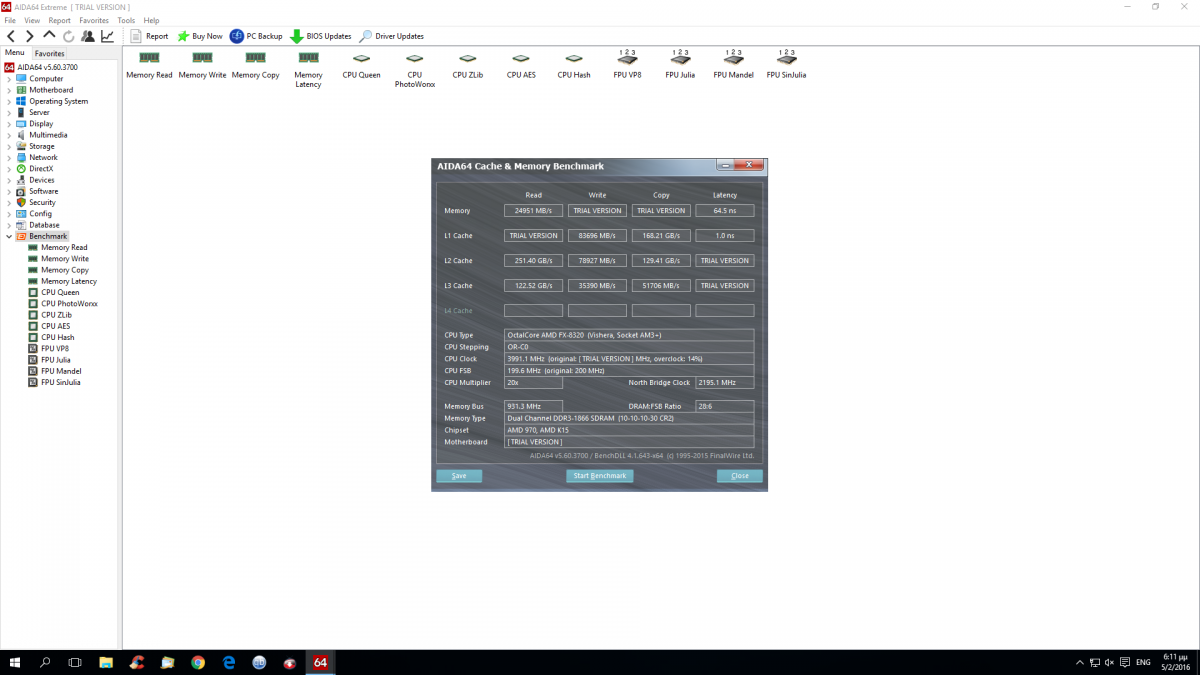1200x675 pixels.
Task: Expand the Display tree node
Action: 9,124
